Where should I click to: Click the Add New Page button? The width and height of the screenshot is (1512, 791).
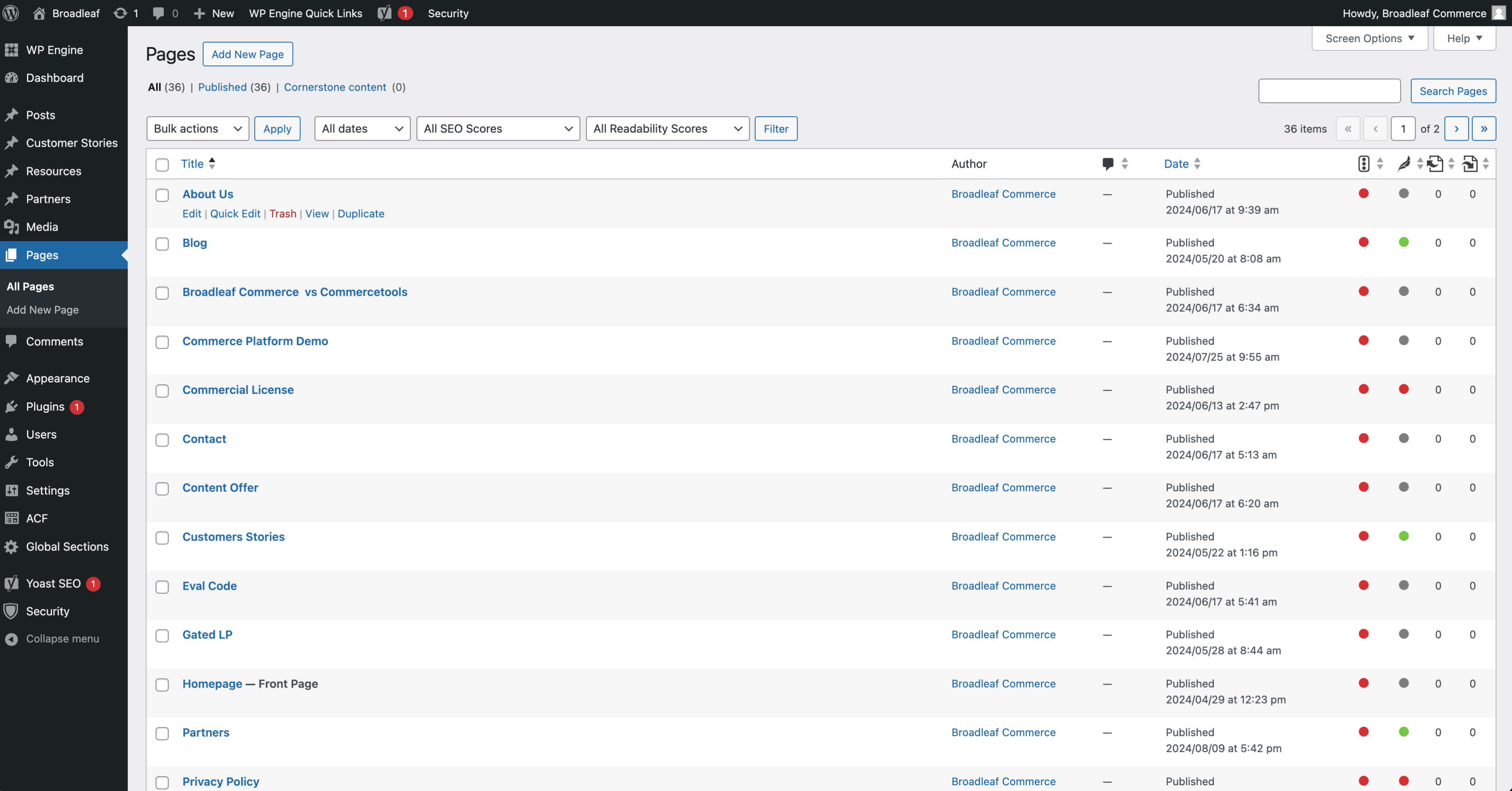tap(248, 54)
